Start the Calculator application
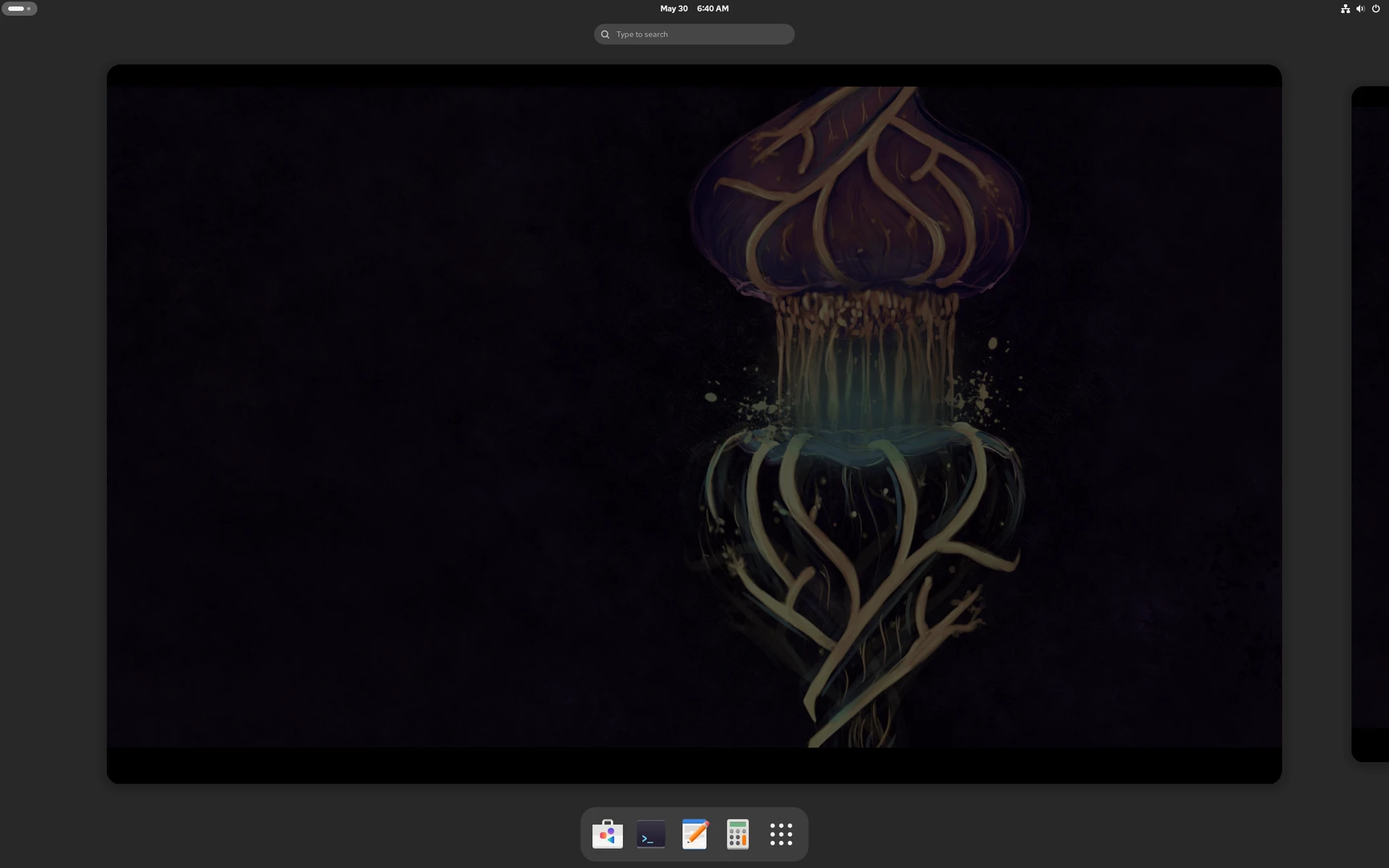This screenshot has height=868, width=1389. 737,833
